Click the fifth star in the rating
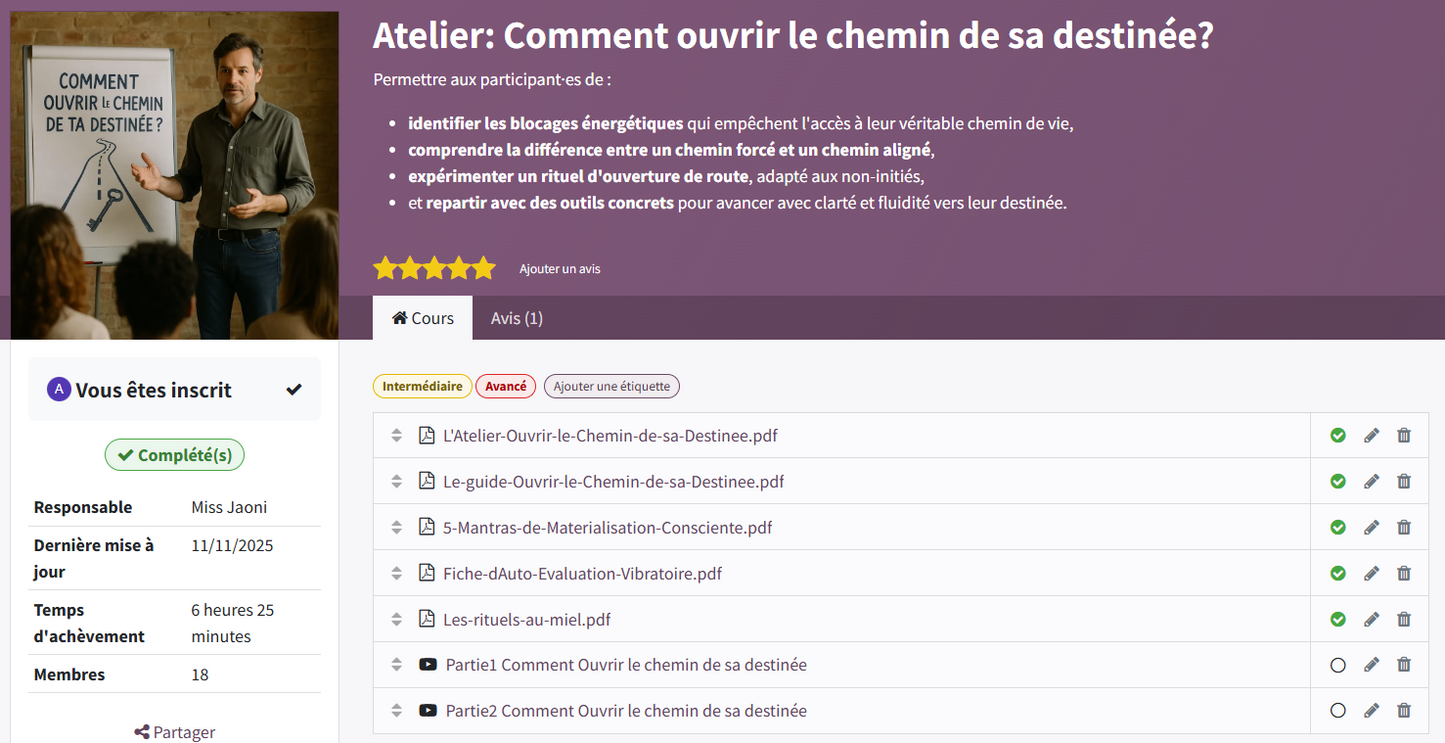1445x743 pixels. pyautogui.click(x=483, y=268)
